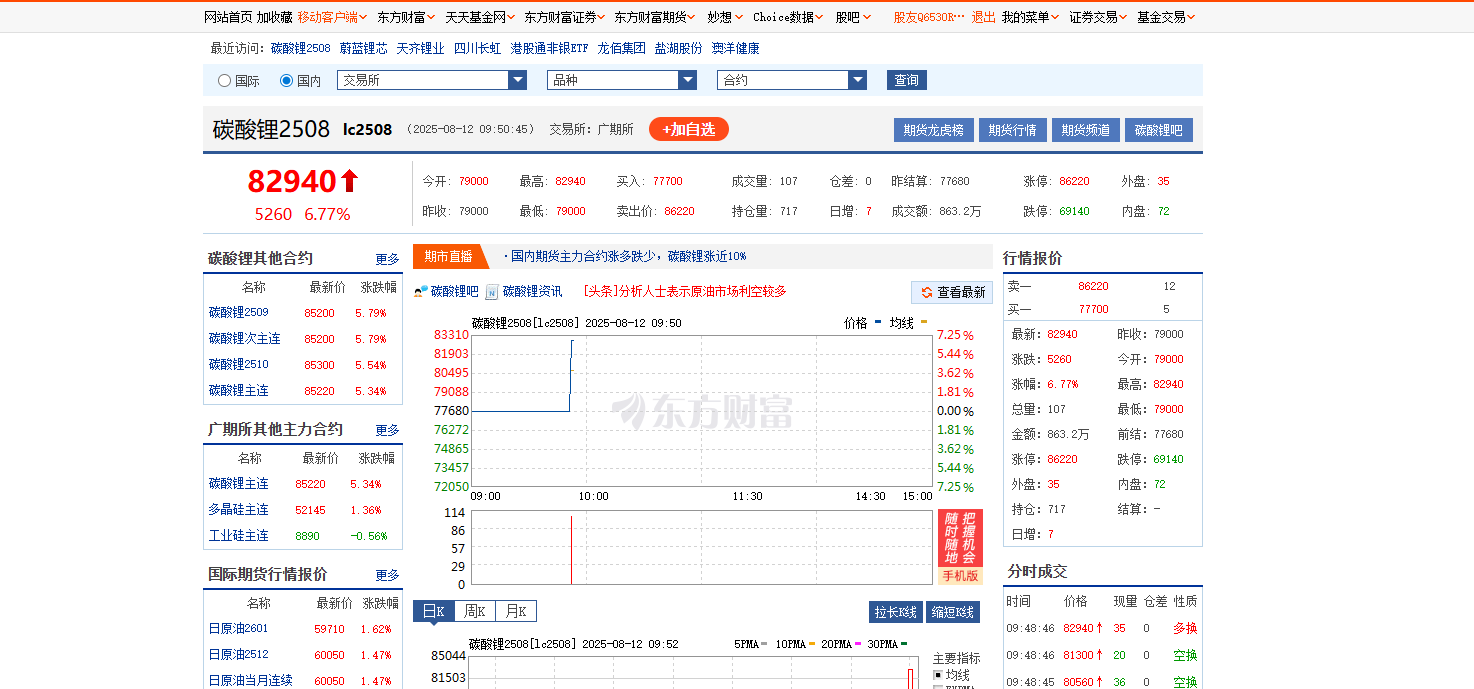Click 查看最新 button
Viewport: 1474px width, 689px height.
tap(952, 292)
